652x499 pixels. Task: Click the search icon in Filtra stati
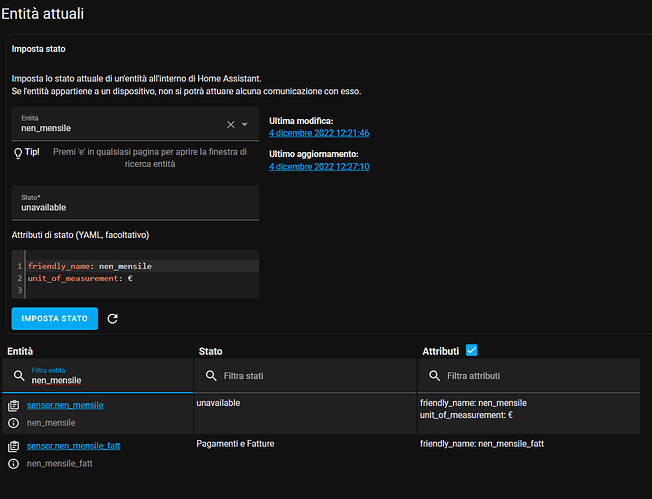[x=211, y=376]
